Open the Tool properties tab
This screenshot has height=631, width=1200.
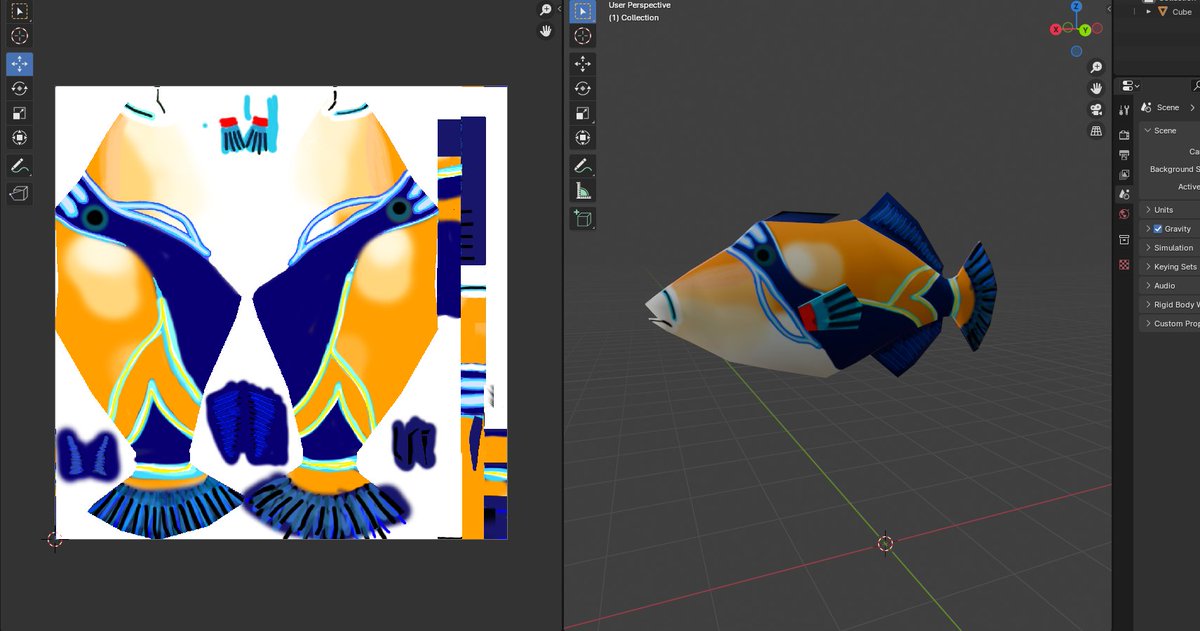pos(1124,110)
